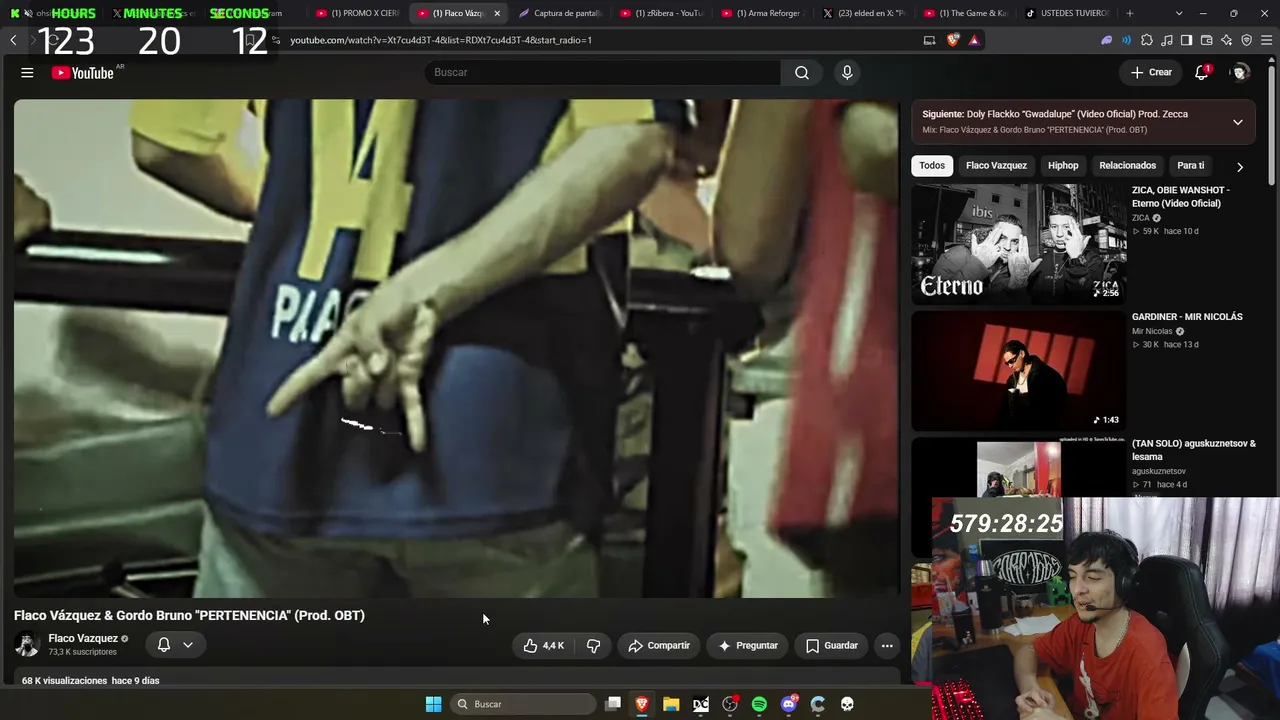The width and height of the screenshot is (1280, 720).
Task: Open the browser tab search dropdown arrow
Action: pos(1179,13)
